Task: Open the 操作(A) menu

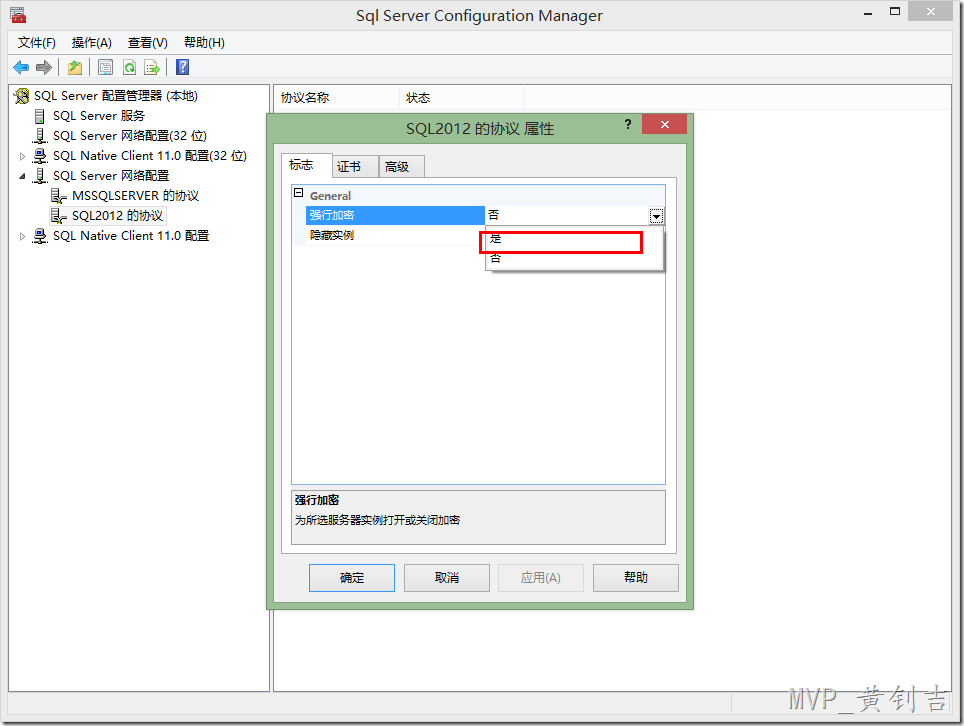Action: [x=92, y=42]
